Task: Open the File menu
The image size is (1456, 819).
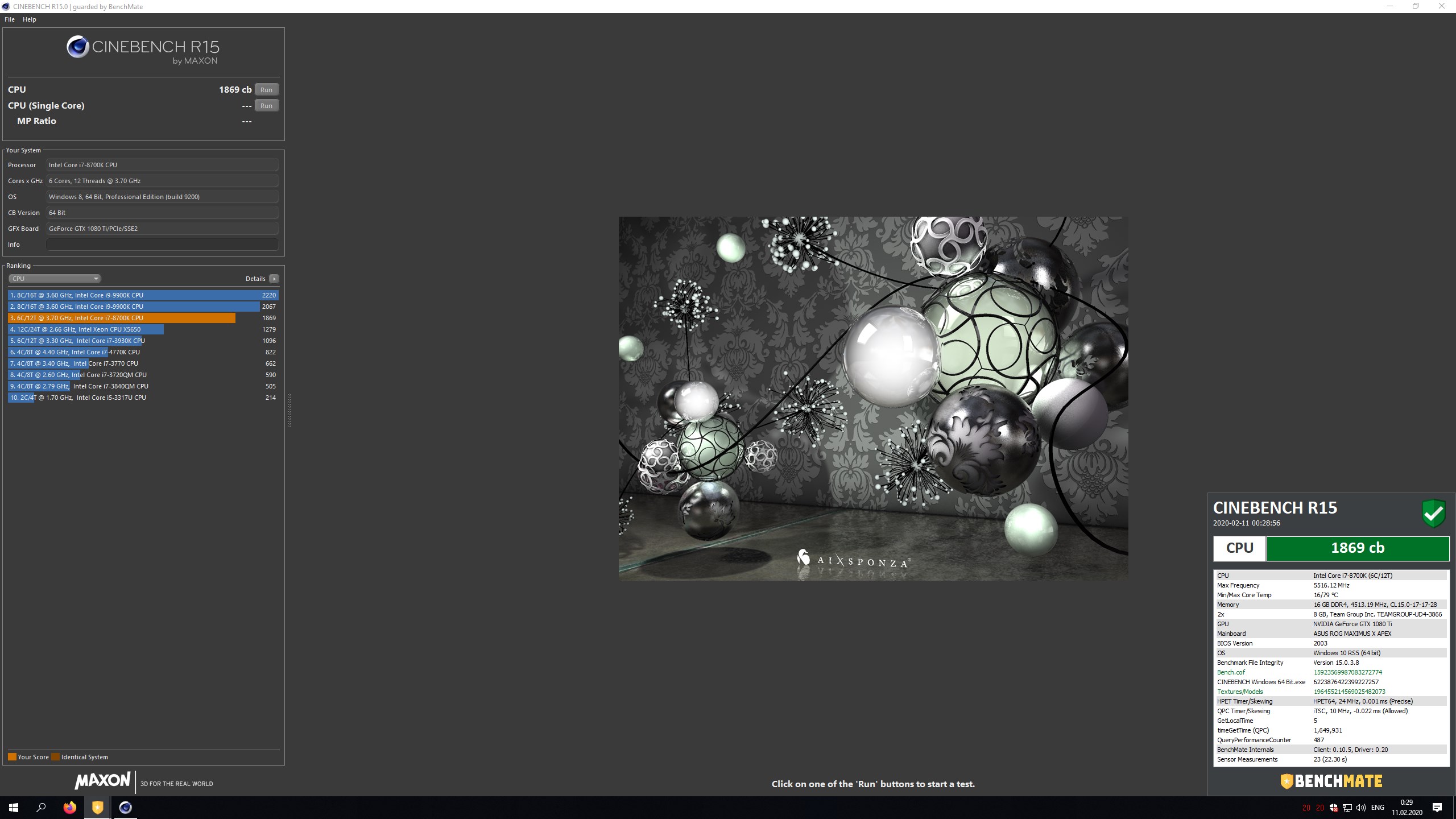Action: tap(10, 19)
